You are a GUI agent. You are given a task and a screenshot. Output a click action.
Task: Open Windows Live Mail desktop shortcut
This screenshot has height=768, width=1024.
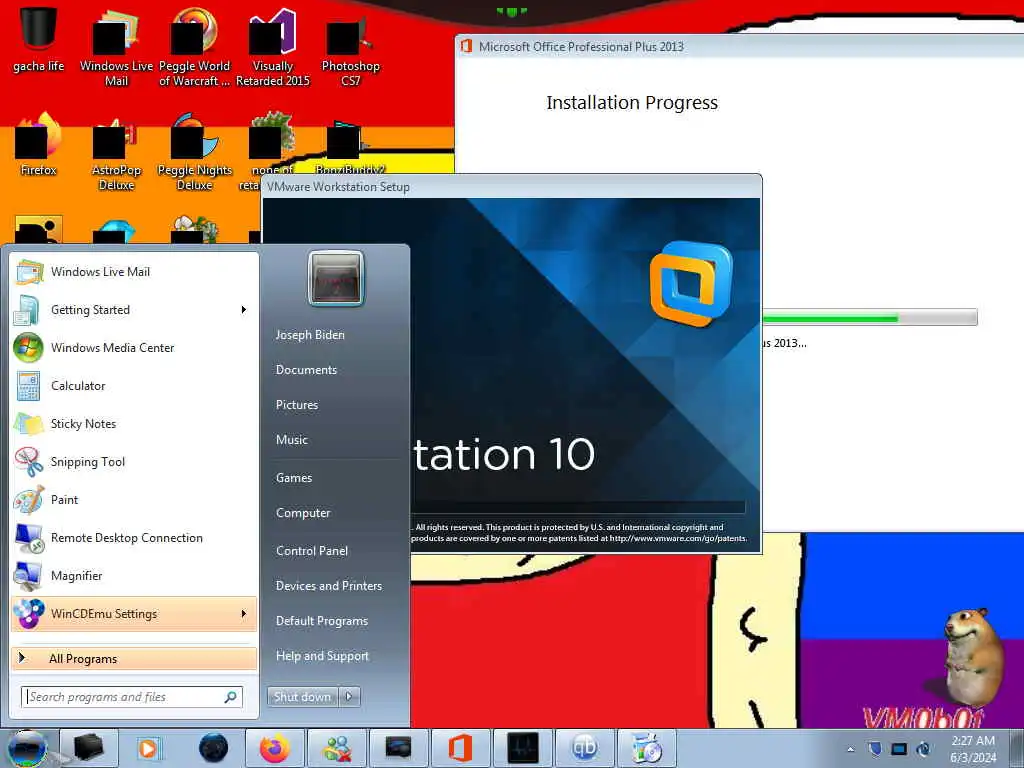click(x=116, y=47)
